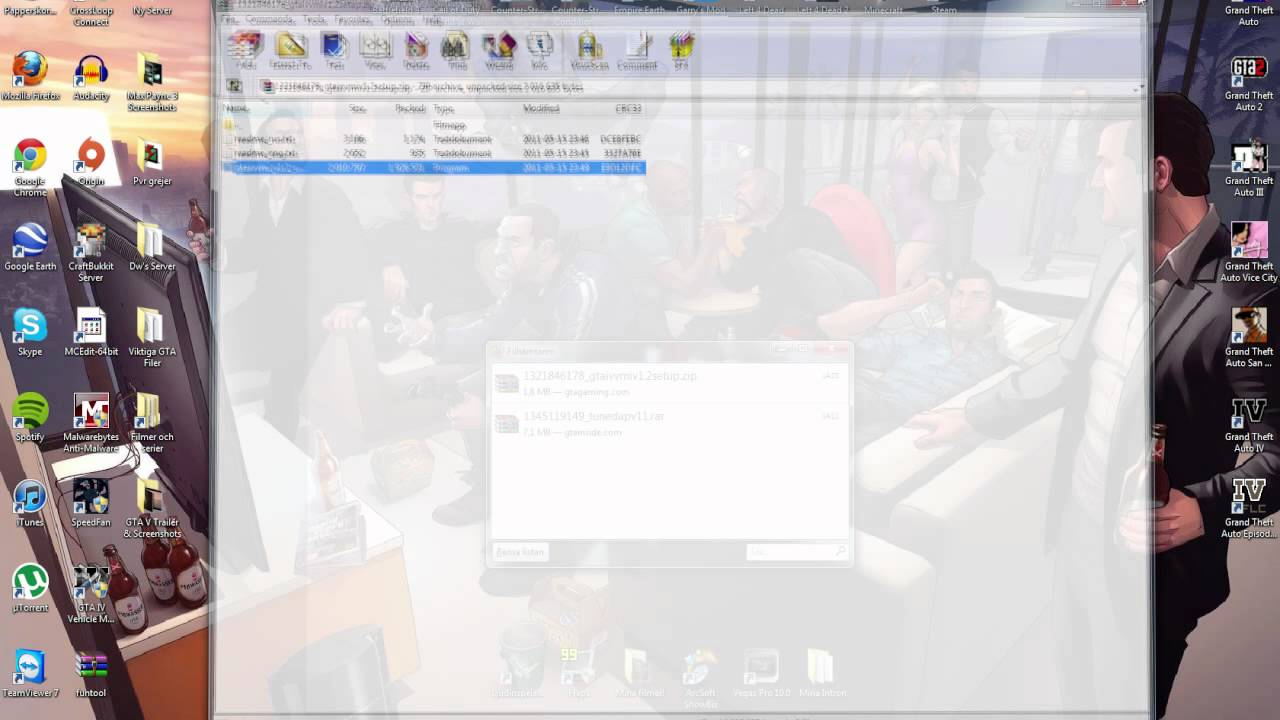Select 1321846178_gtaivvmiv1.2setup.zip in downloads window
The height and width of the screenshot is (720, 1280).
click(668, 383)
